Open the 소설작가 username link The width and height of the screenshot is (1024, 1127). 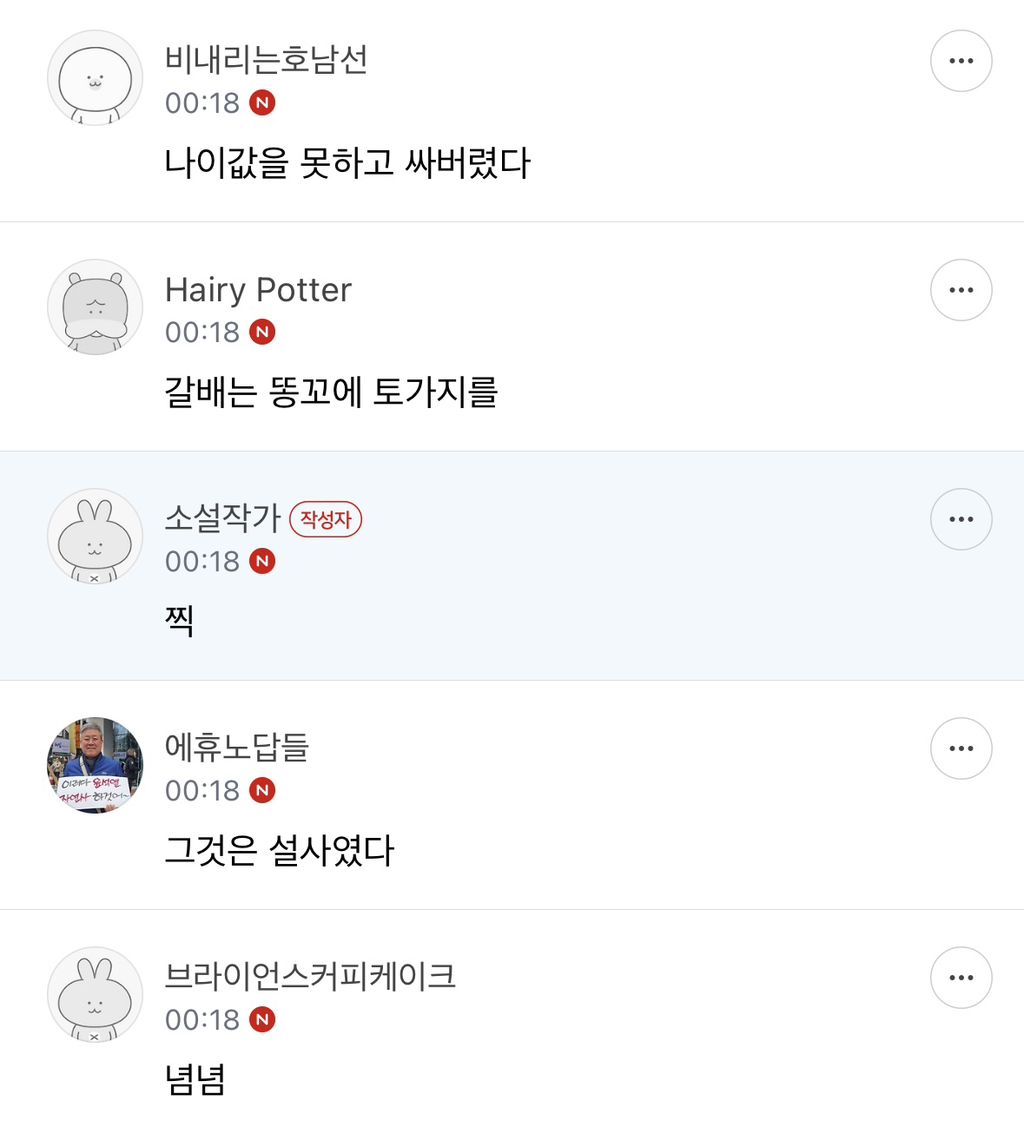223,519
